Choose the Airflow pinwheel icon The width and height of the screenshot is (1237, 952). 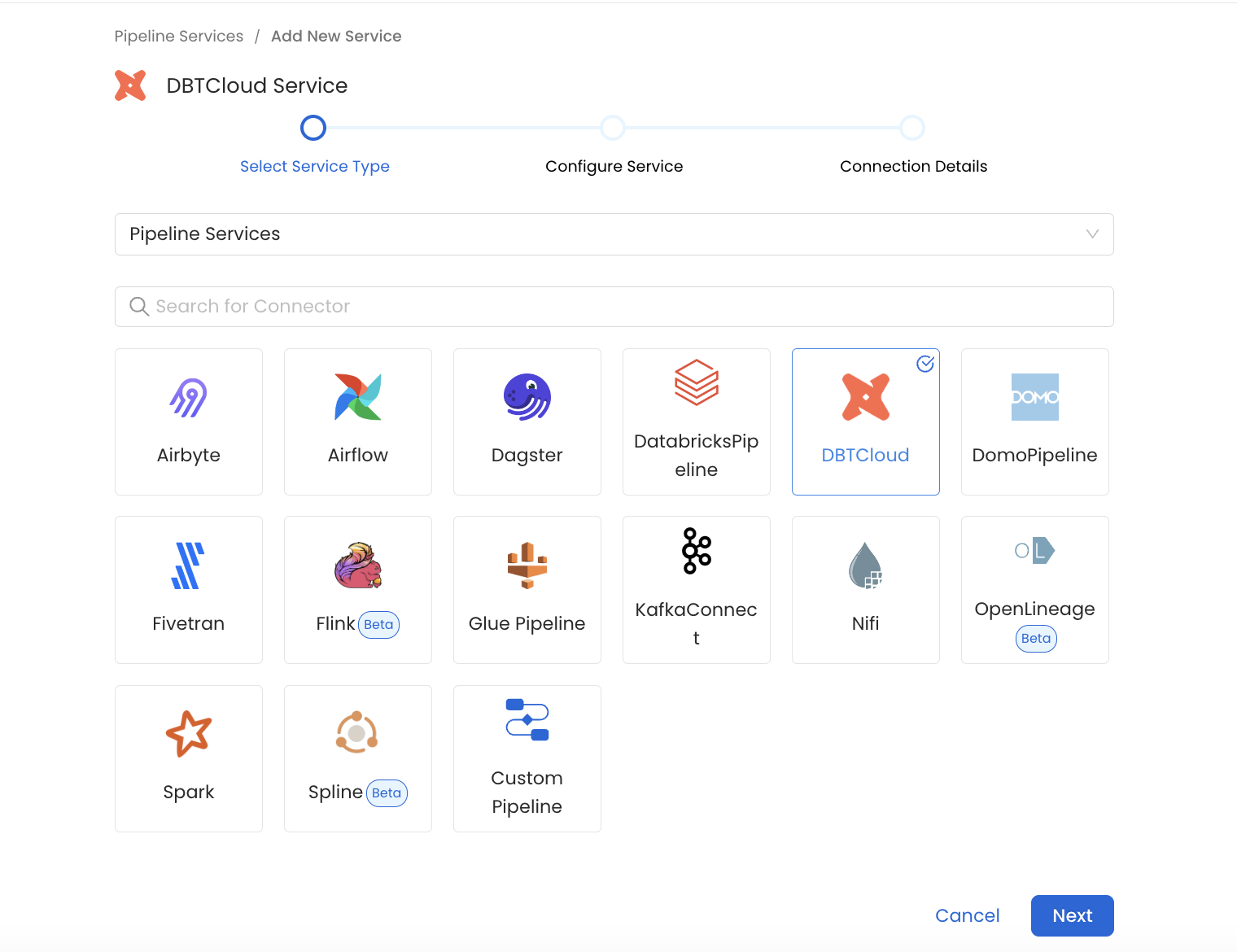pos(358,398)
